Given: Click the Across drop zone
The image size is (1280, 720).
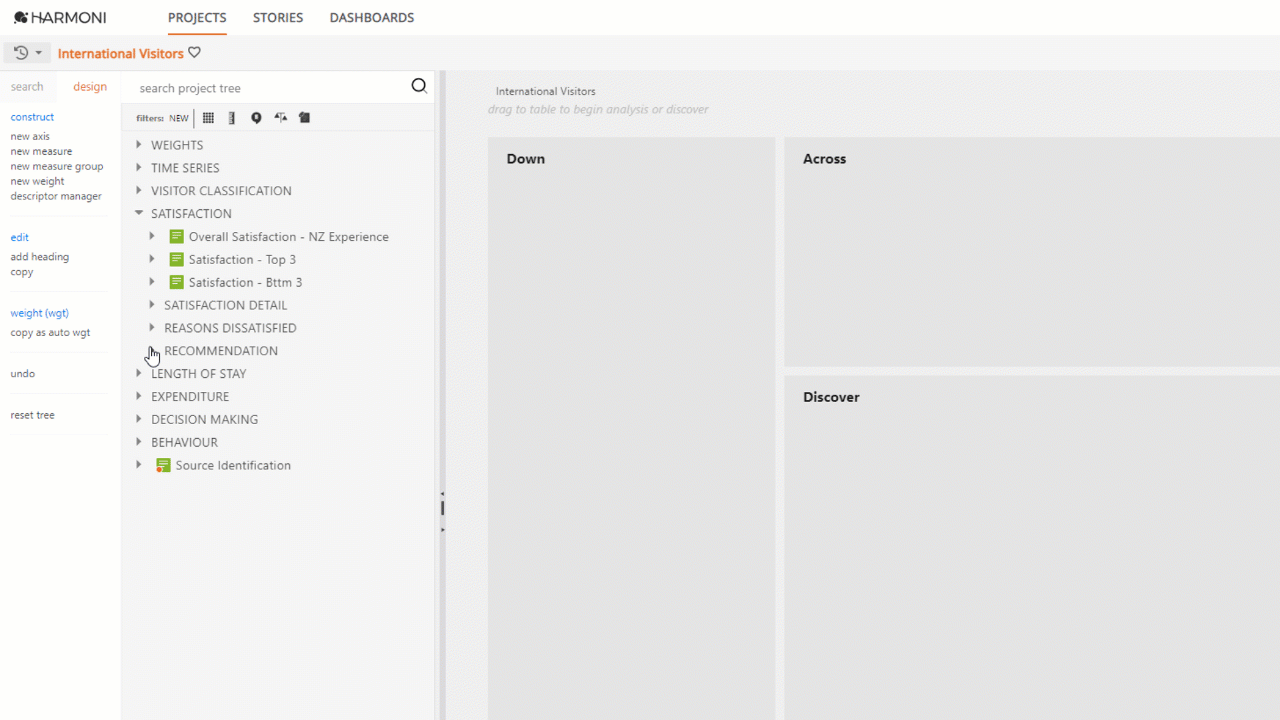Looking at the screenshot, I should coord(1032,251).
